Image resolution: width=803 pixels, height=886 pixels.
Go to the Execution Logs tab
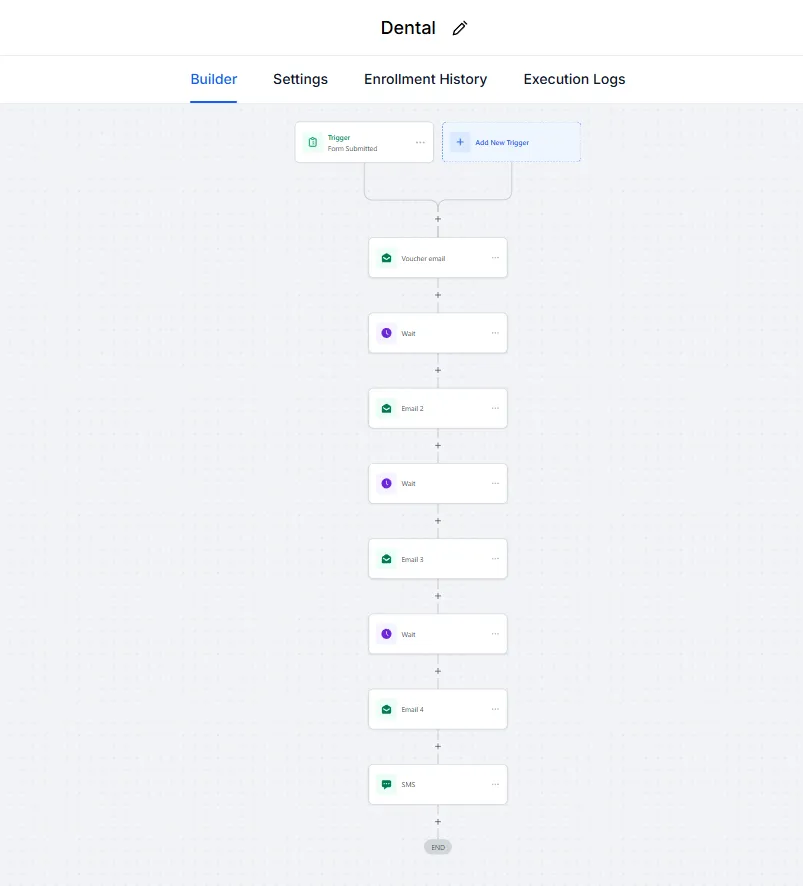click(574, 79)
